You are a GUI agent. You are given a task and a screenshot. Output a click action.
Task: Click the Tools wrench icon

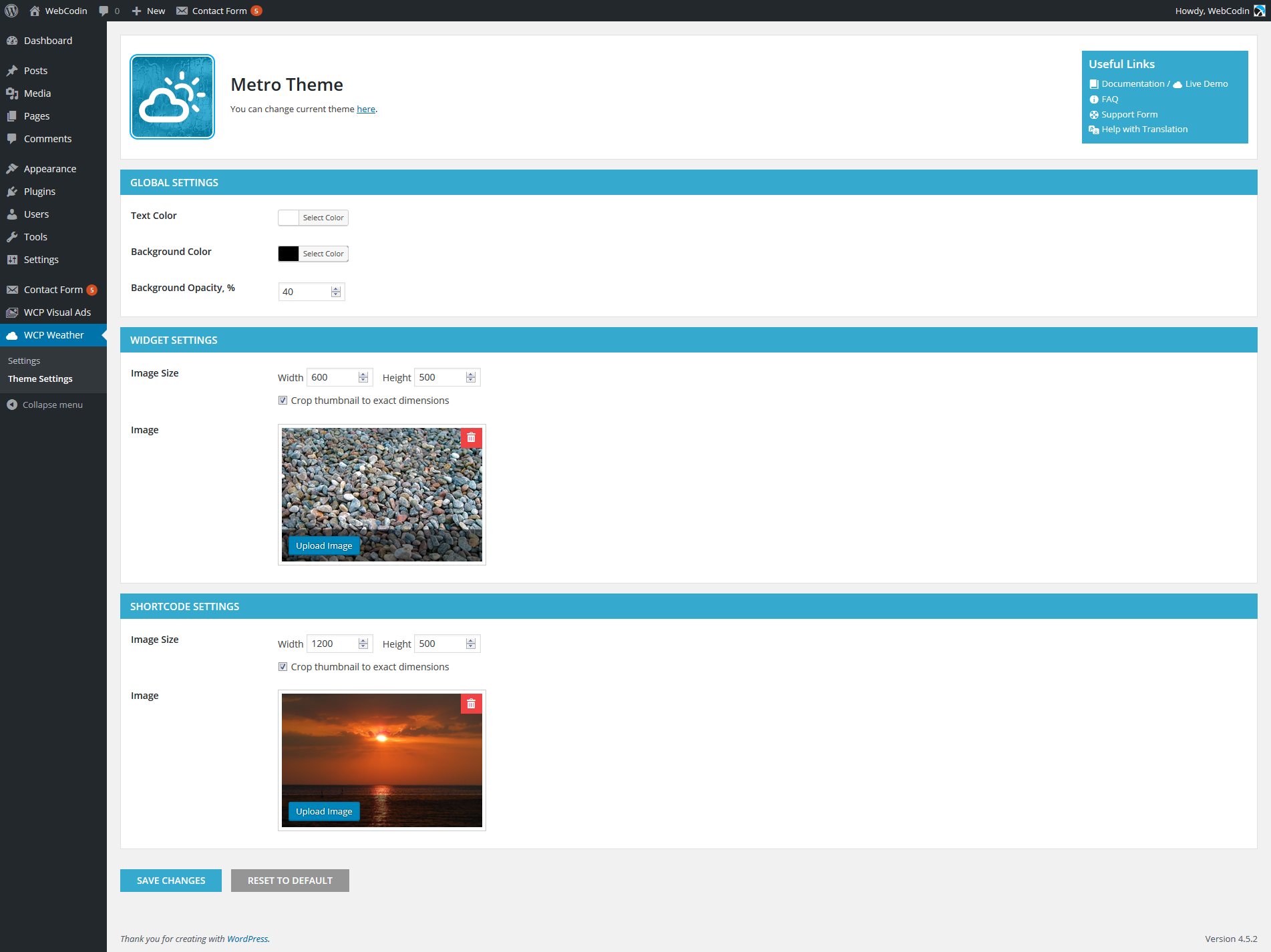pyautogui.click(x=12, y=237)
